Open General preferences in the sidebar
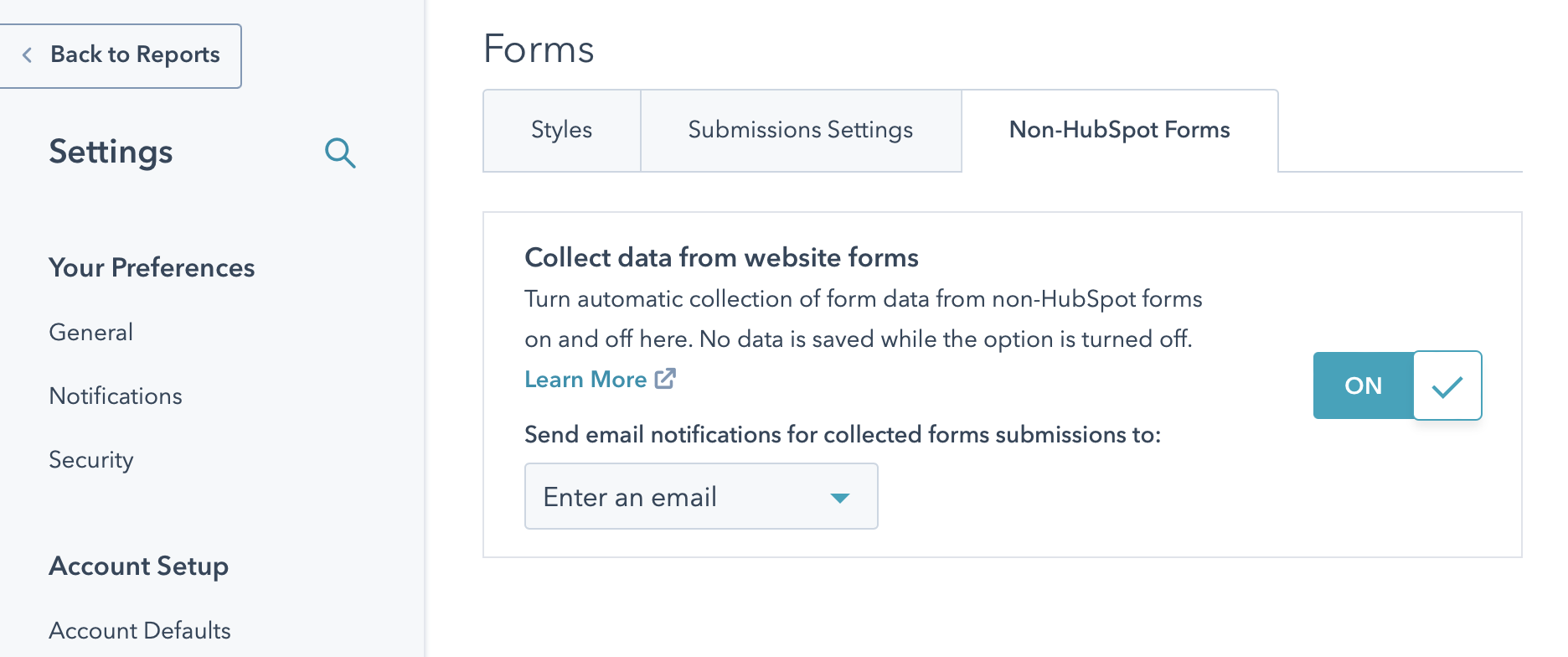Screen dimensions: 1568x657 pos(90,332)
